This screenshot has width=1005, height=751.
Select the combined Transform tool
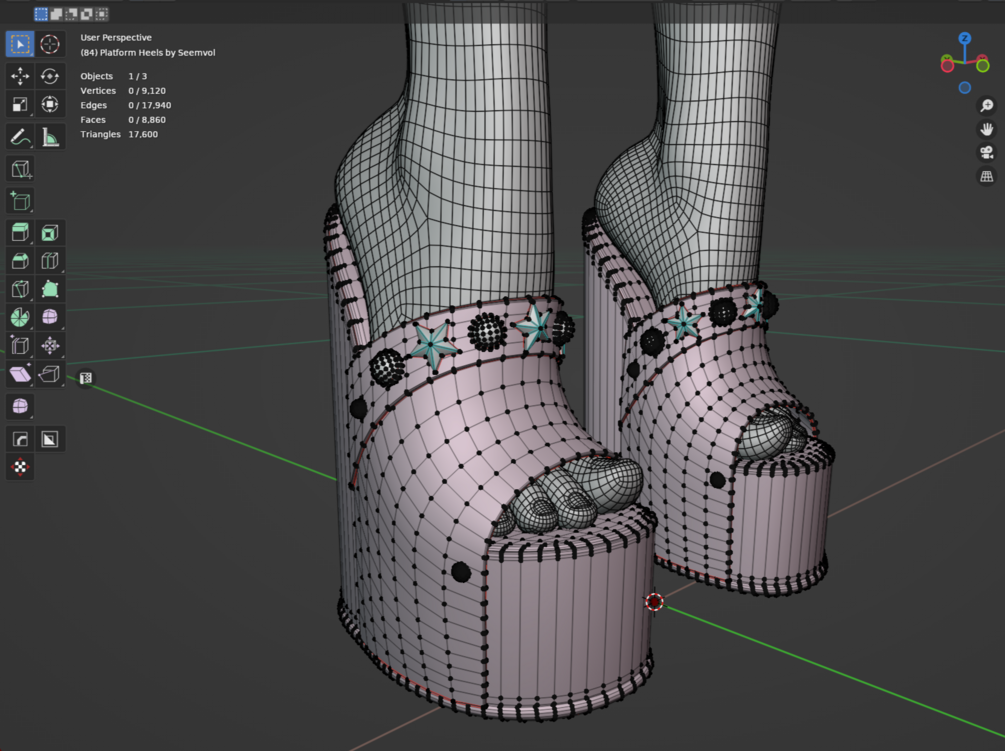click(50, 104)
